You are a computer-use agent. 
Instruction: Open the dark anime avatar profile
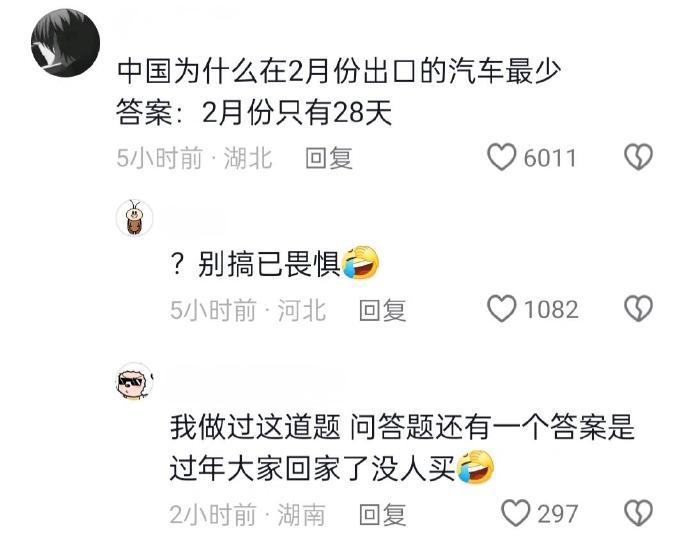click(x=65, y=43)
